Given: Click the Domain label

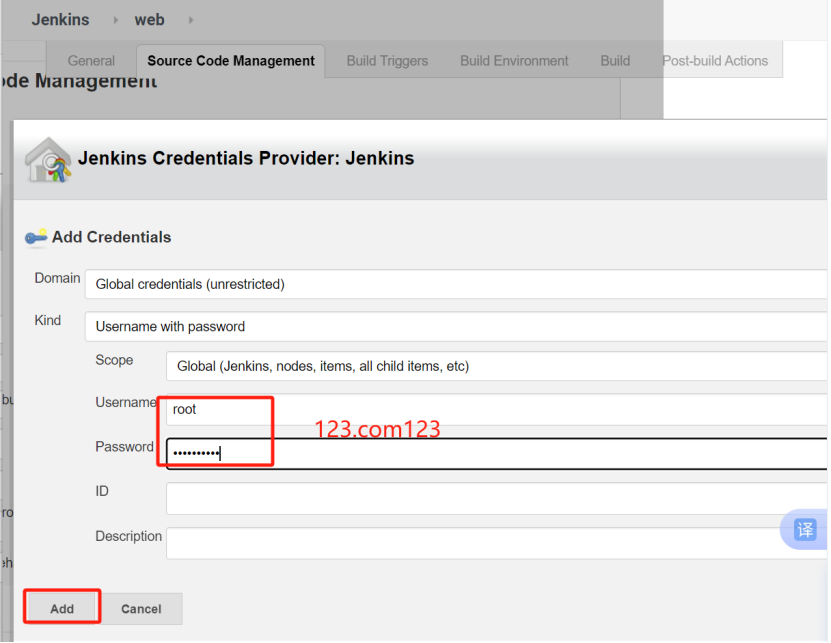Looking at the screenshot, I should (57, 278).
